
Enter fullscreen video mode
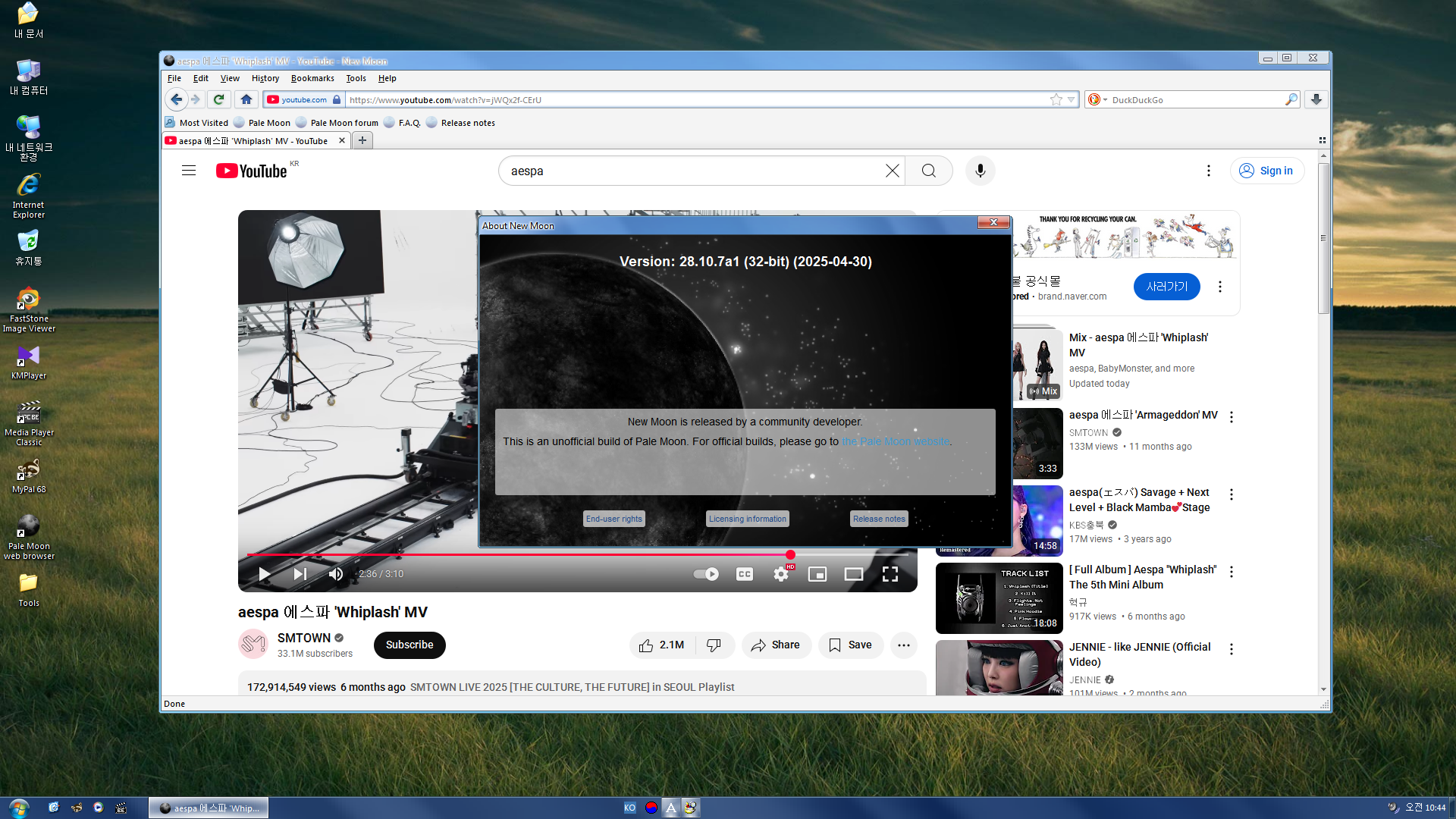pyautogui.click(x=890, y=574)
